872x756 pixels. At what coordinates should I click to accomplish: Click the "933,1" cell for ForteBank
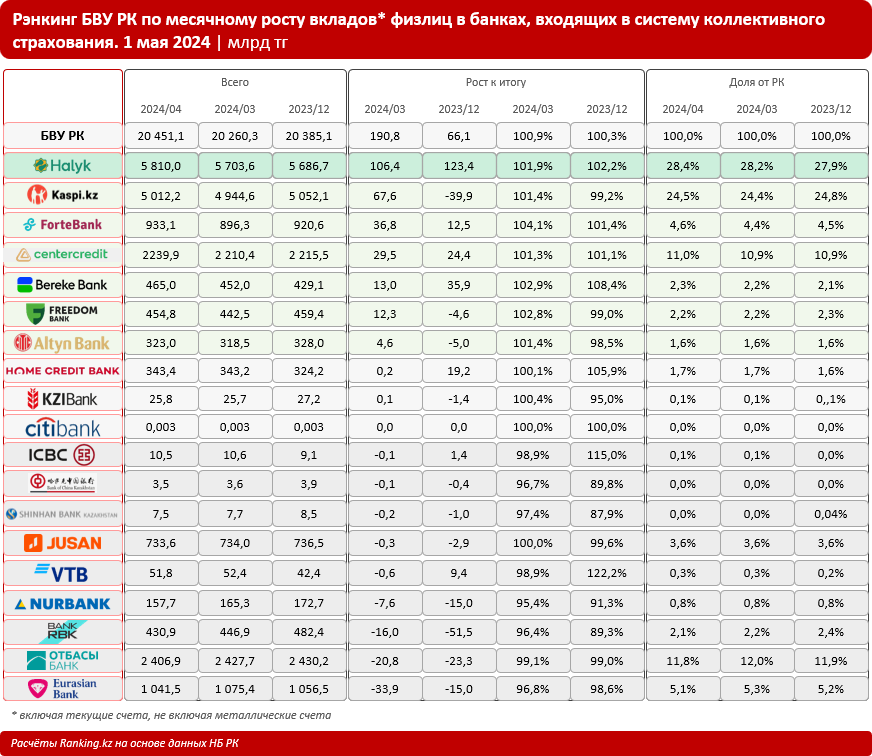click(x=161, y=225)
